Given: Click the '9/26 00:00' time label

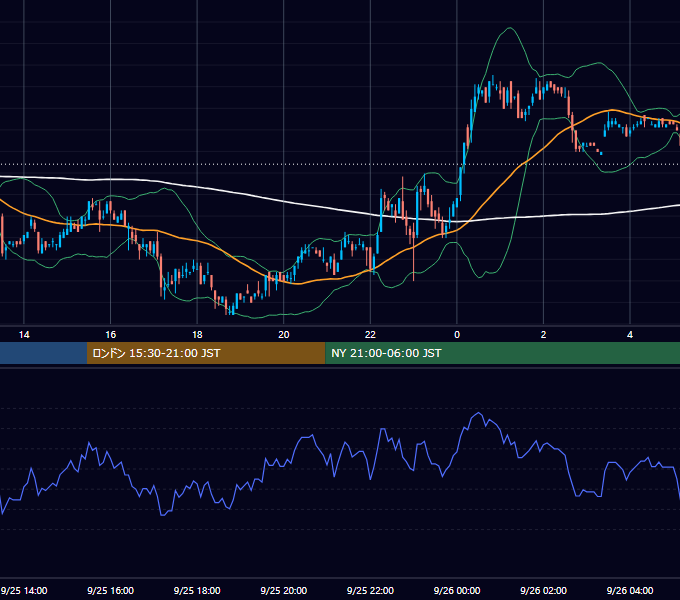Looking at the screenshot, I should (x=457, y=590).
